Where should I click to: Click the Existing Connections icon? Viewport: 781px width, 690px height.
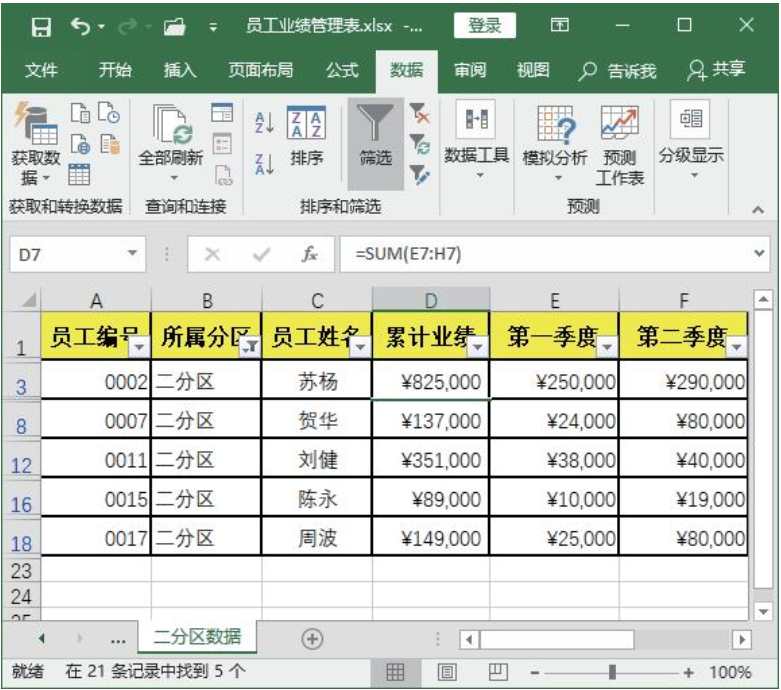[x=110, y=144]
